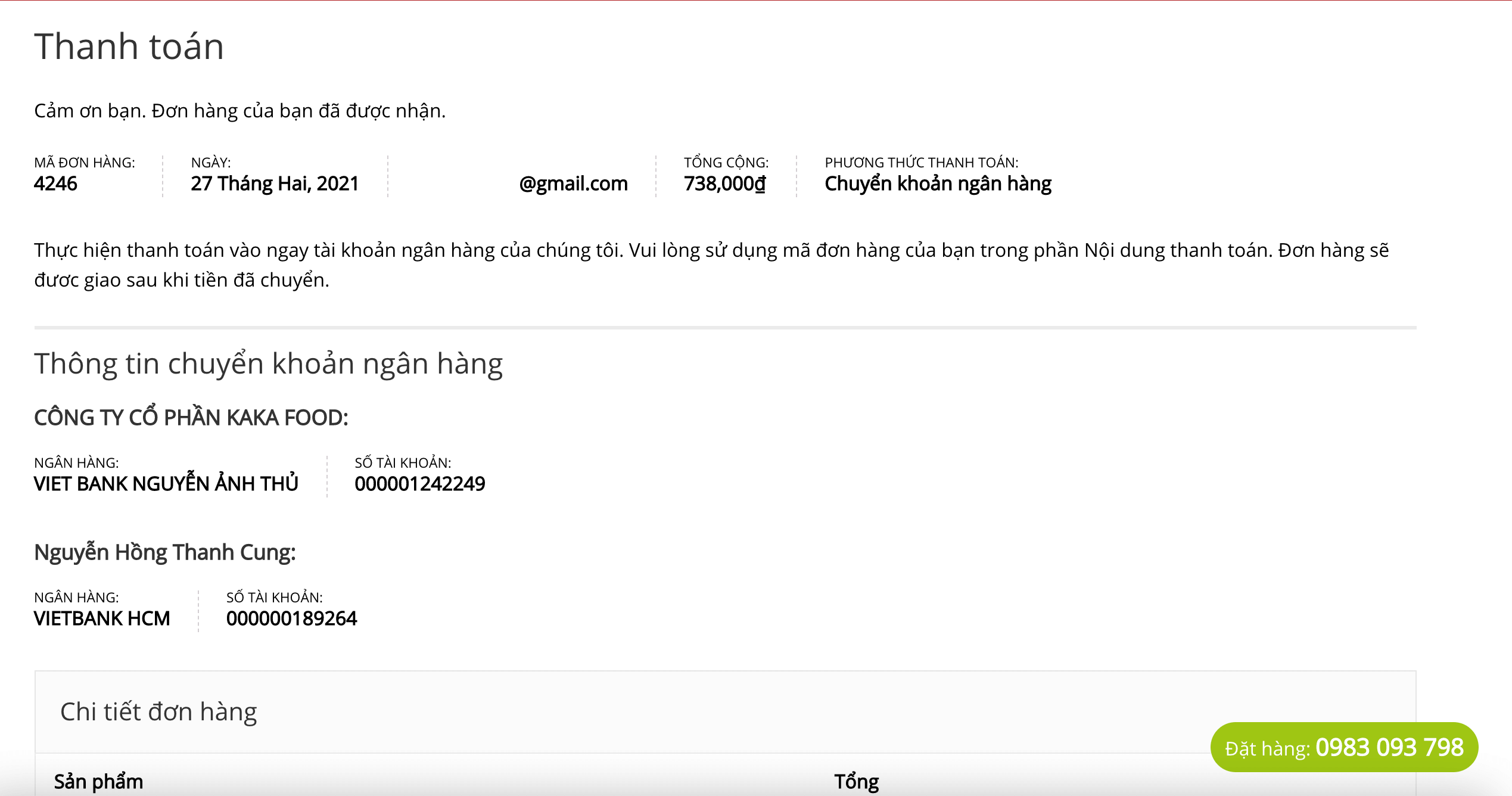The image size is (1512, 796).
Task: Click the Tổng column header
Action: (x=856, y=781)
